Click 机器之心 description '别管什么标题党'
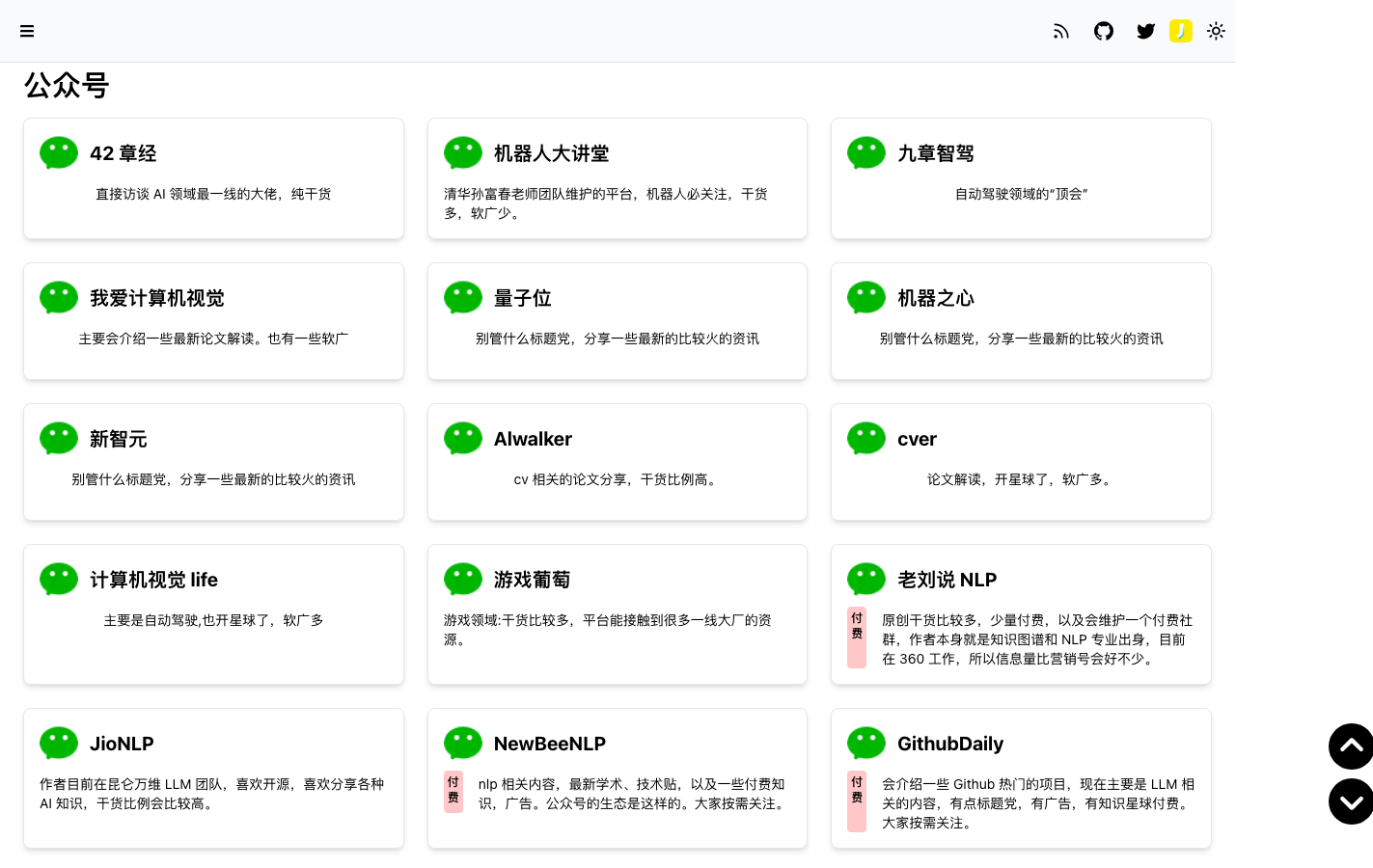Viewport: 1373px width, 868px height. point(1021,339)
